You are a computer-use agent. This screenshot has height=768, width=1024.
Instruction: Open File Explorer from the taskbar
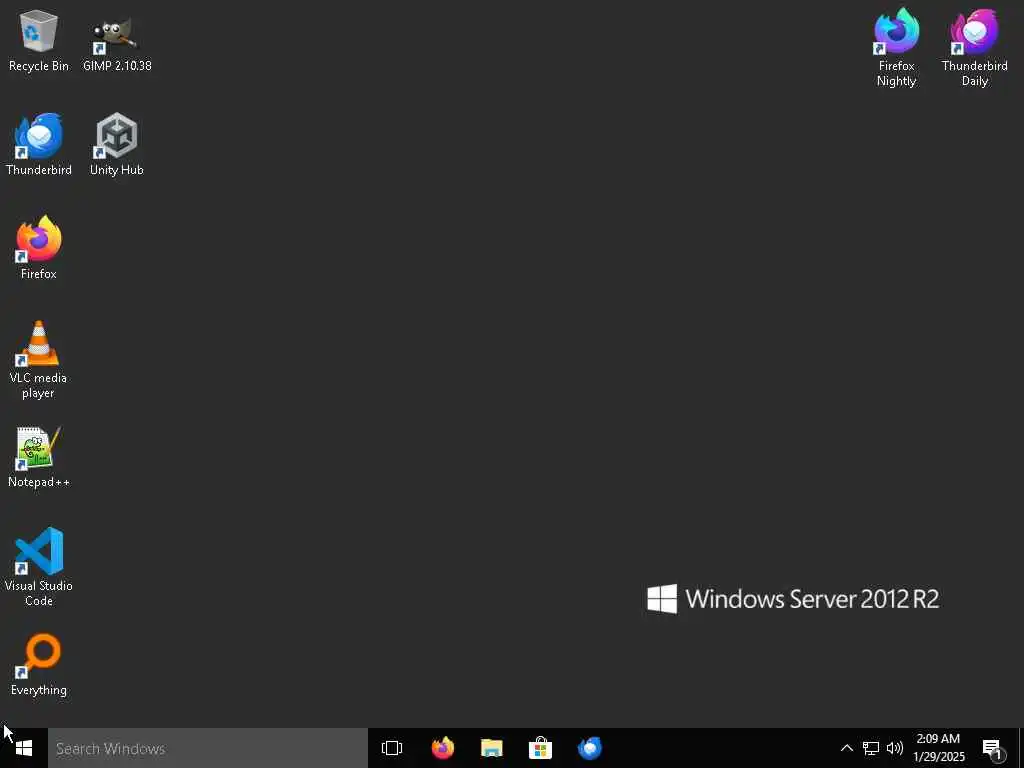(492, 748)
